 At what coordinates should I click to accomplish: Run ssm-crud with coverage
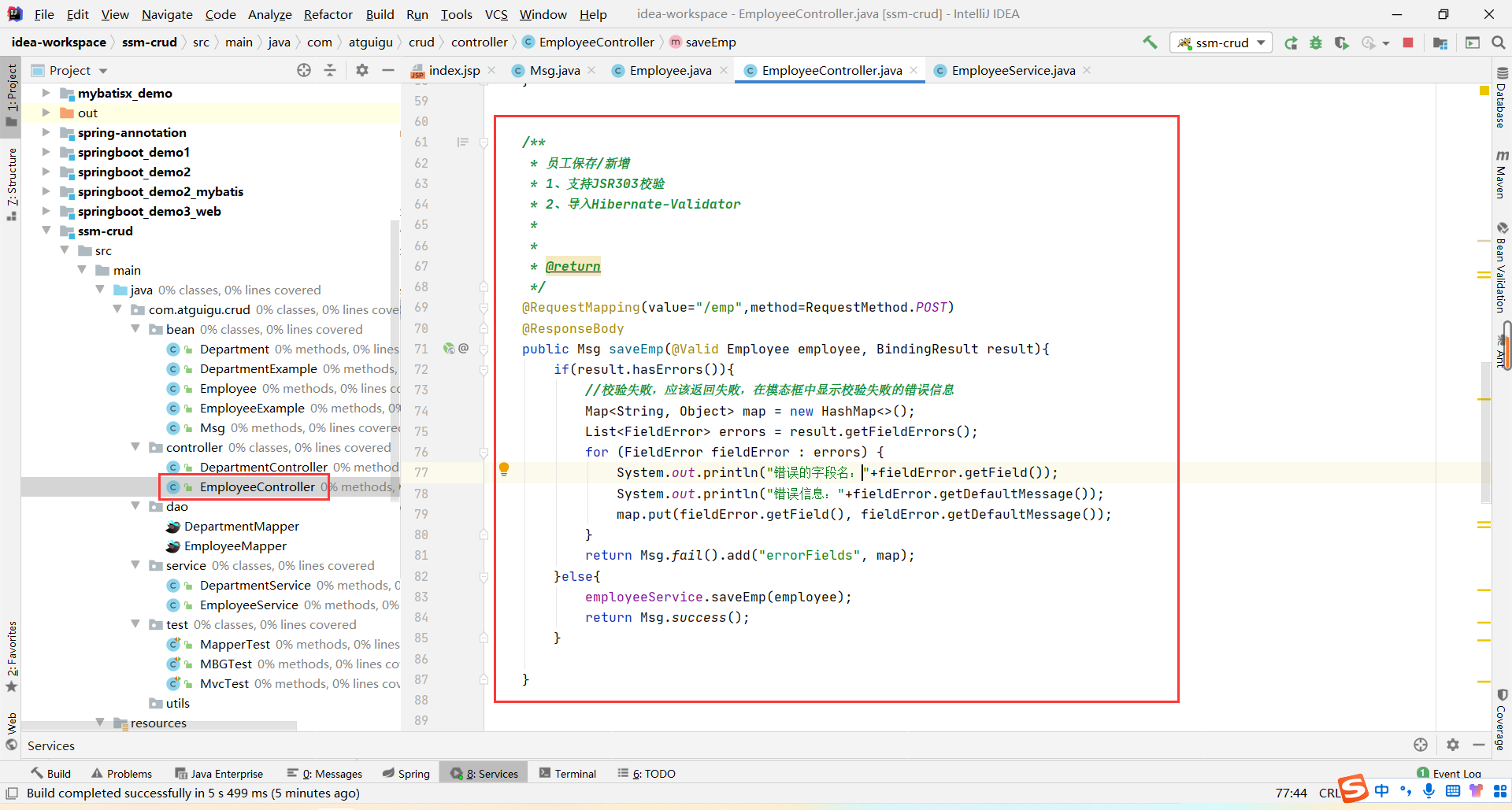[x=1342, y=43]
